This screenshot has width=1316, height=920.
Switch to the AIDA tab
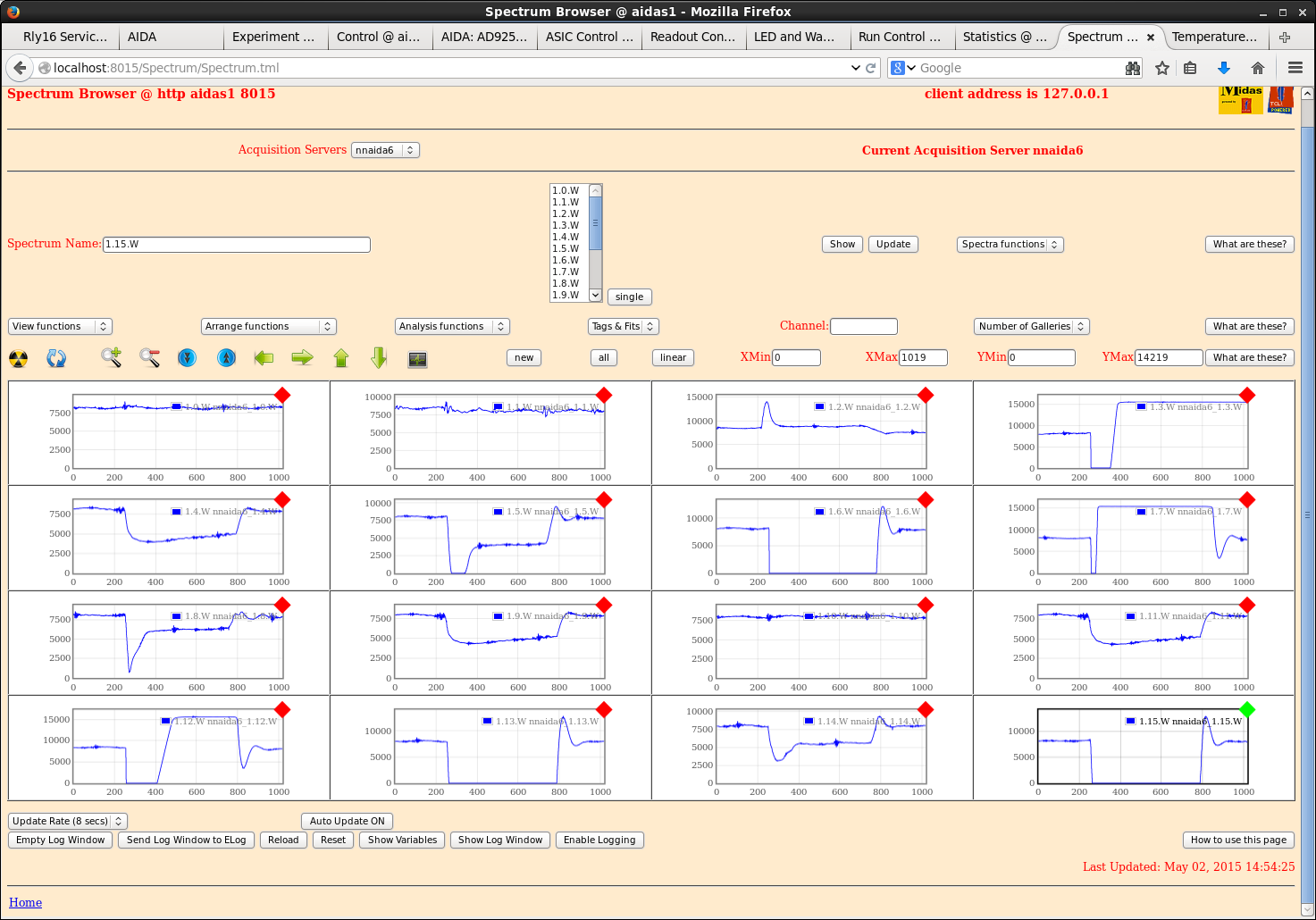click(171, 37)
